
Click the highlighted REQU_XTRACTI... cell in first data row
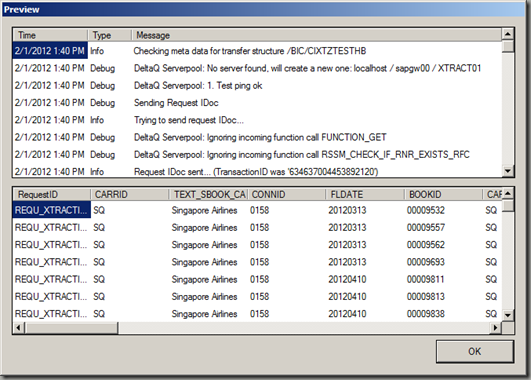click(52, 210)
